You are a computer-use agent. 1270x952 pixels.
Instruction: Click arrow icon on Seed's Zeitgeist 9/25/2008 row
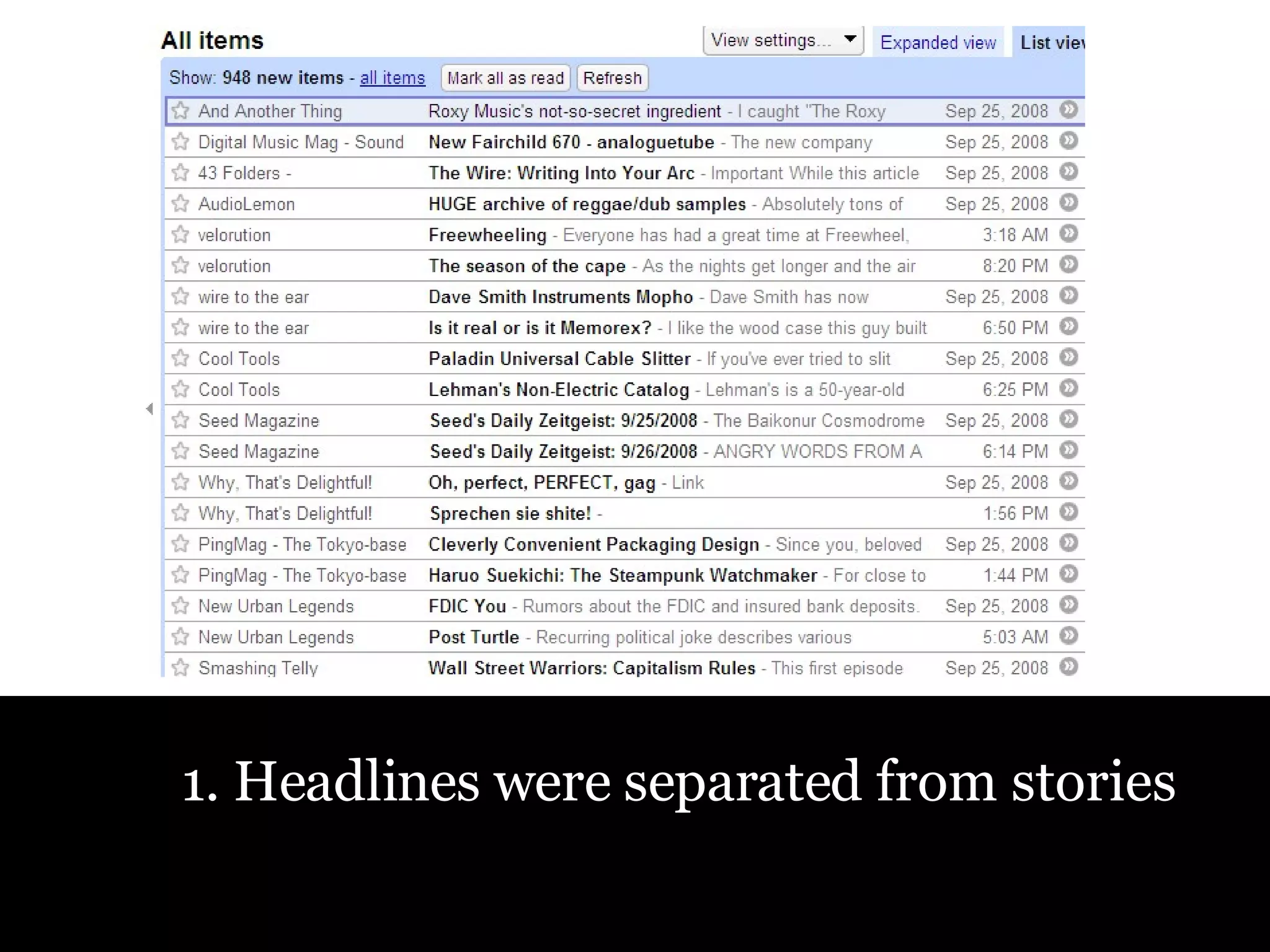pyautogui.click(x=1068, y=420)
